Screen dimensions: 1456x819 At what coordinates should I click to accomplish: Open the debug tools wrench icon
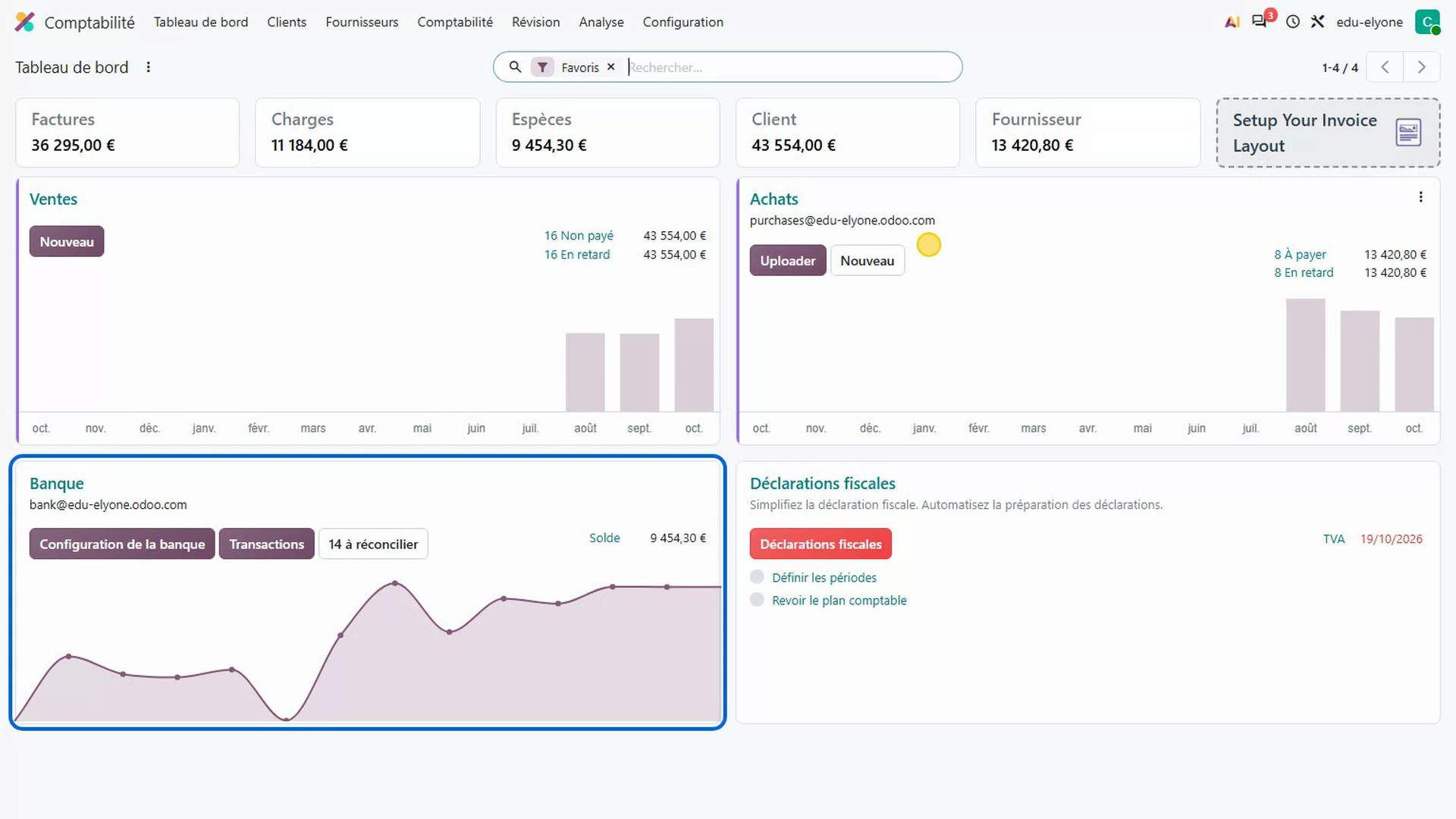click(x=1318, y=22)
